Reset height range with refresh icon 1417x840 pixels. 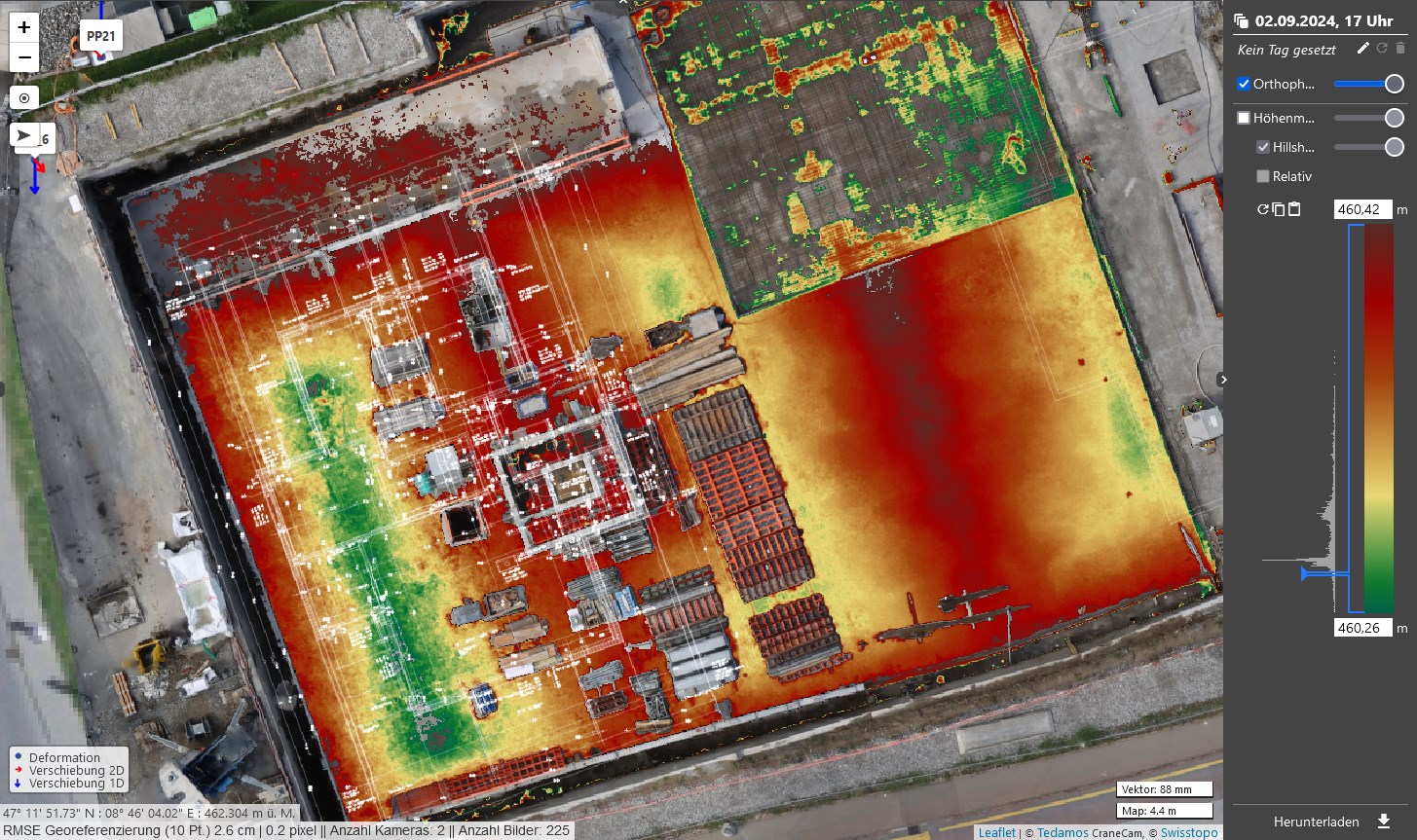coord(1263,209)
